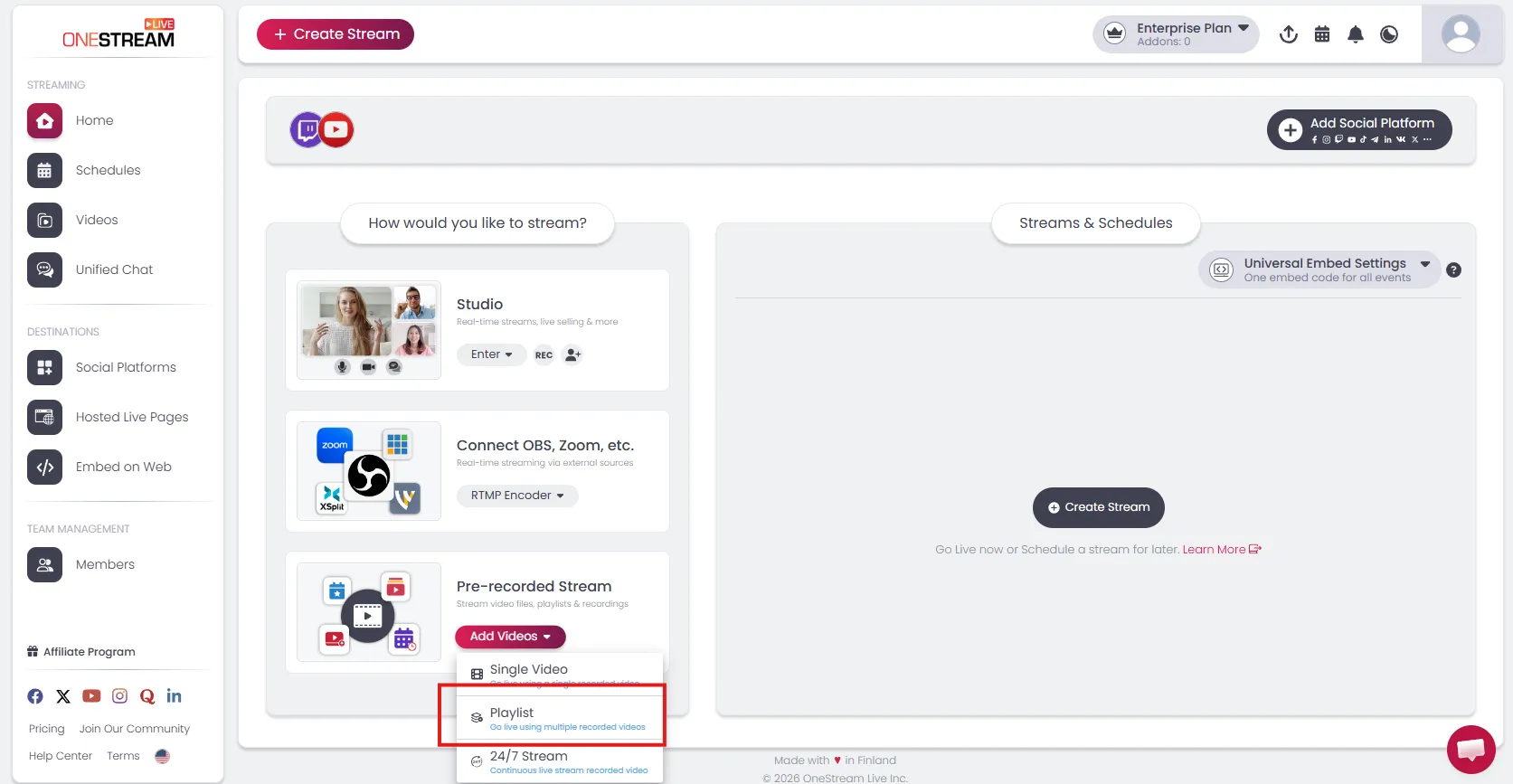Open the floating chat support bubble
The height and width of the screenshot is (784, 1513).
click(x=1470, y=749)
